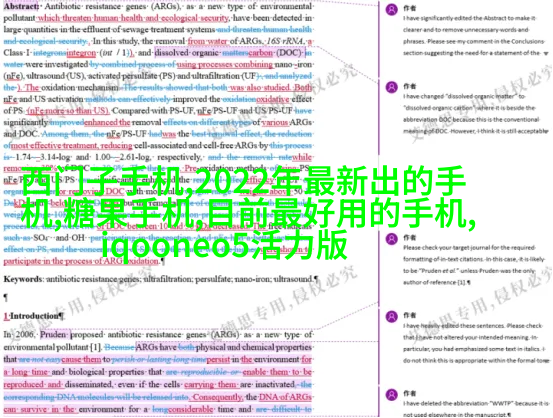Viewport: 553px width, 418px height.
Task: Click the highlighted word 'Pruden' in Introduction
Action: point(53,334)
